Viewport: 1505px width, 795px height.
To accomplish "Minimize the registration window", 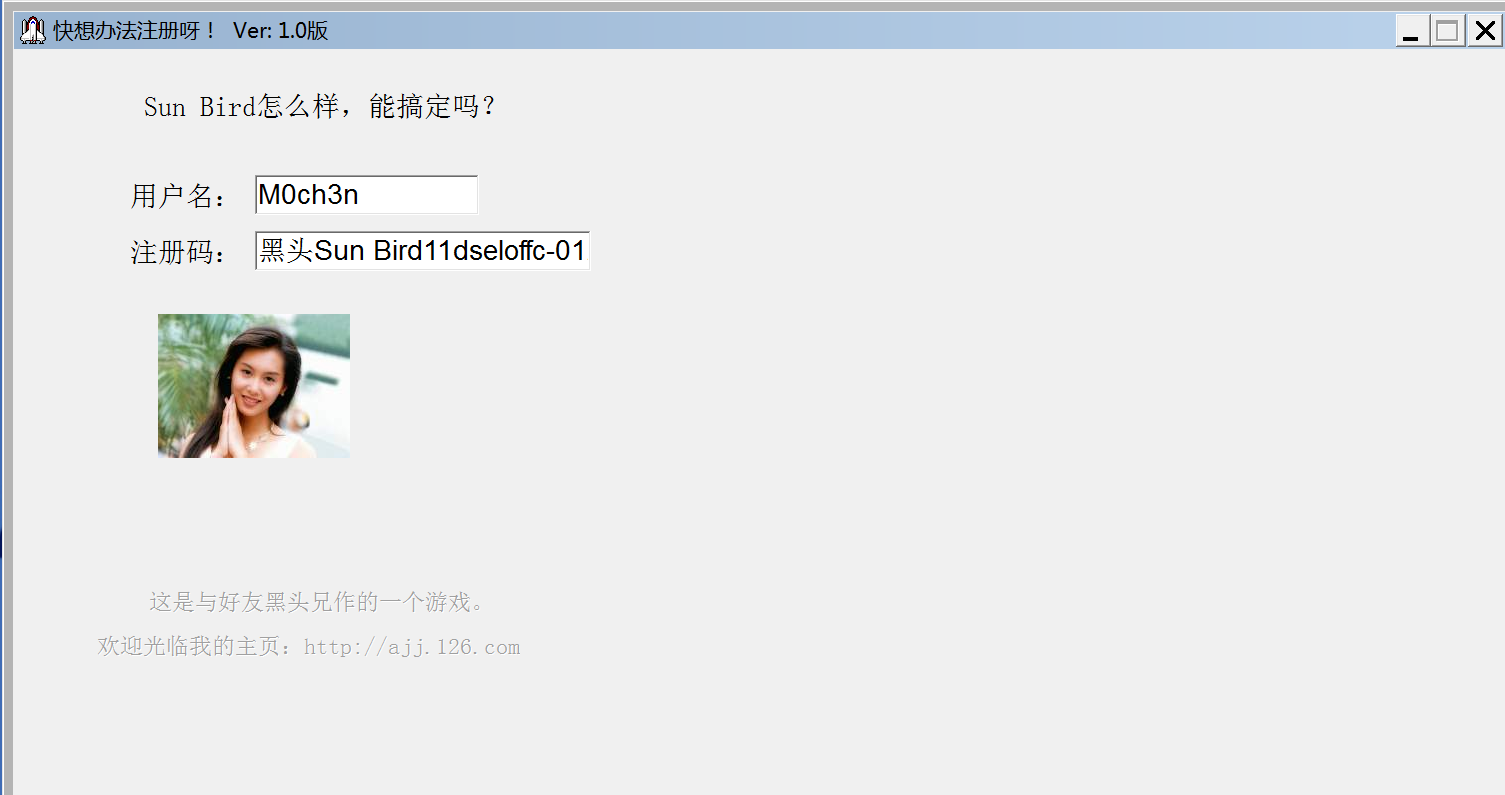I will coord(1412,31).
